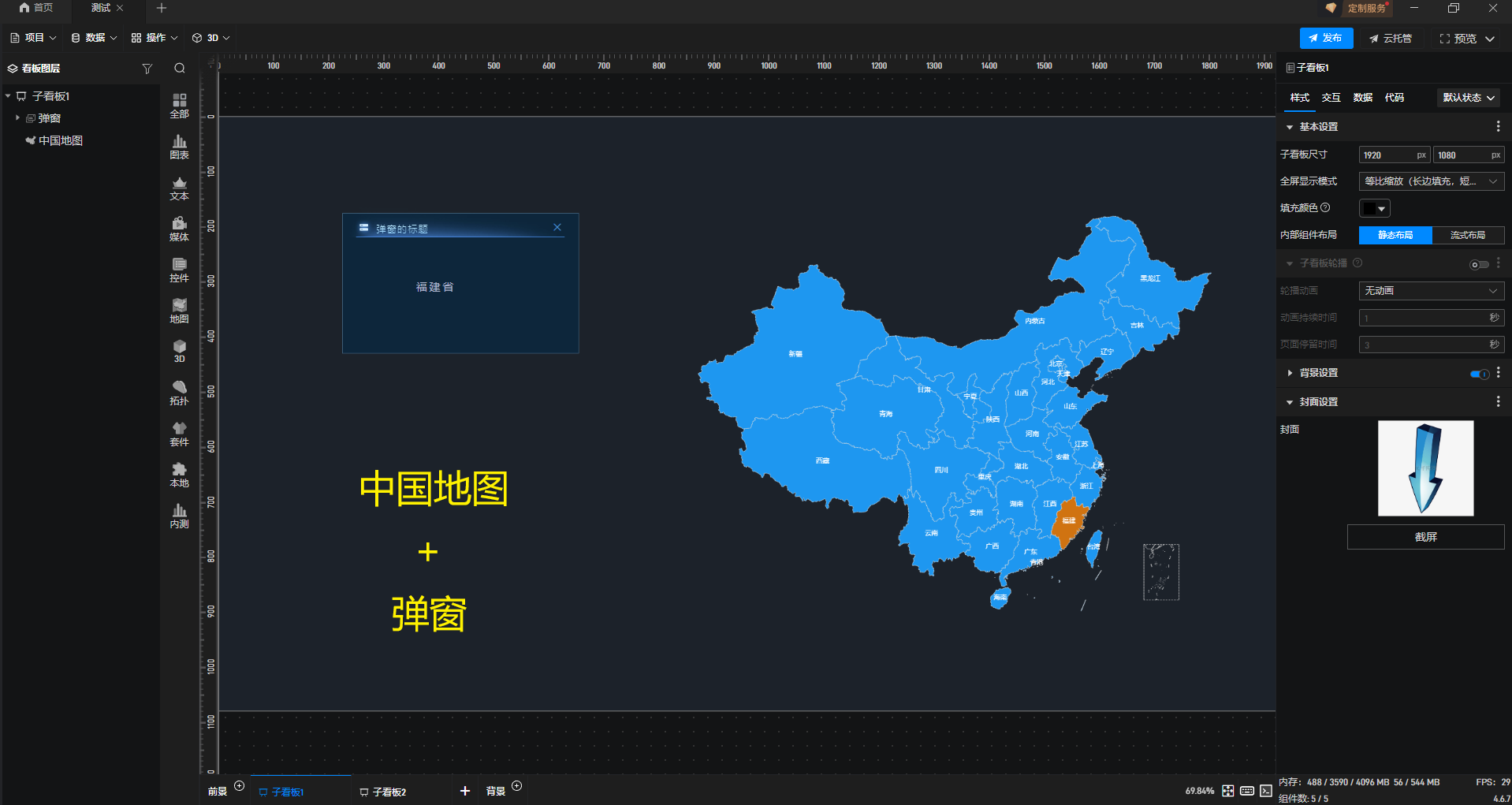Switch to the 交互 tab
Image resolution: width=1512 pixels, height=805 pixels.
tap(1331, 98)
